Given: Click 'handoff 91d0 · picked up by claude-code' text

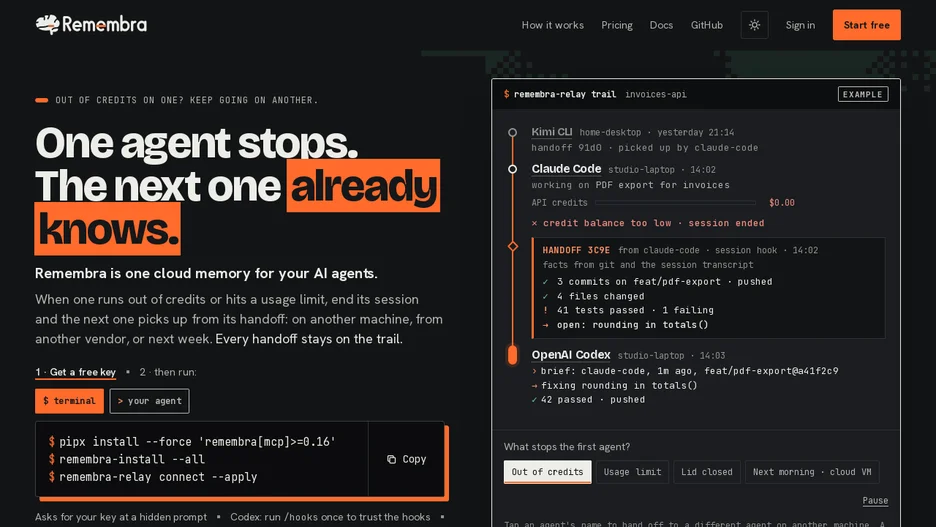Looking at the screenshot, I should click(x=645, y=148).
